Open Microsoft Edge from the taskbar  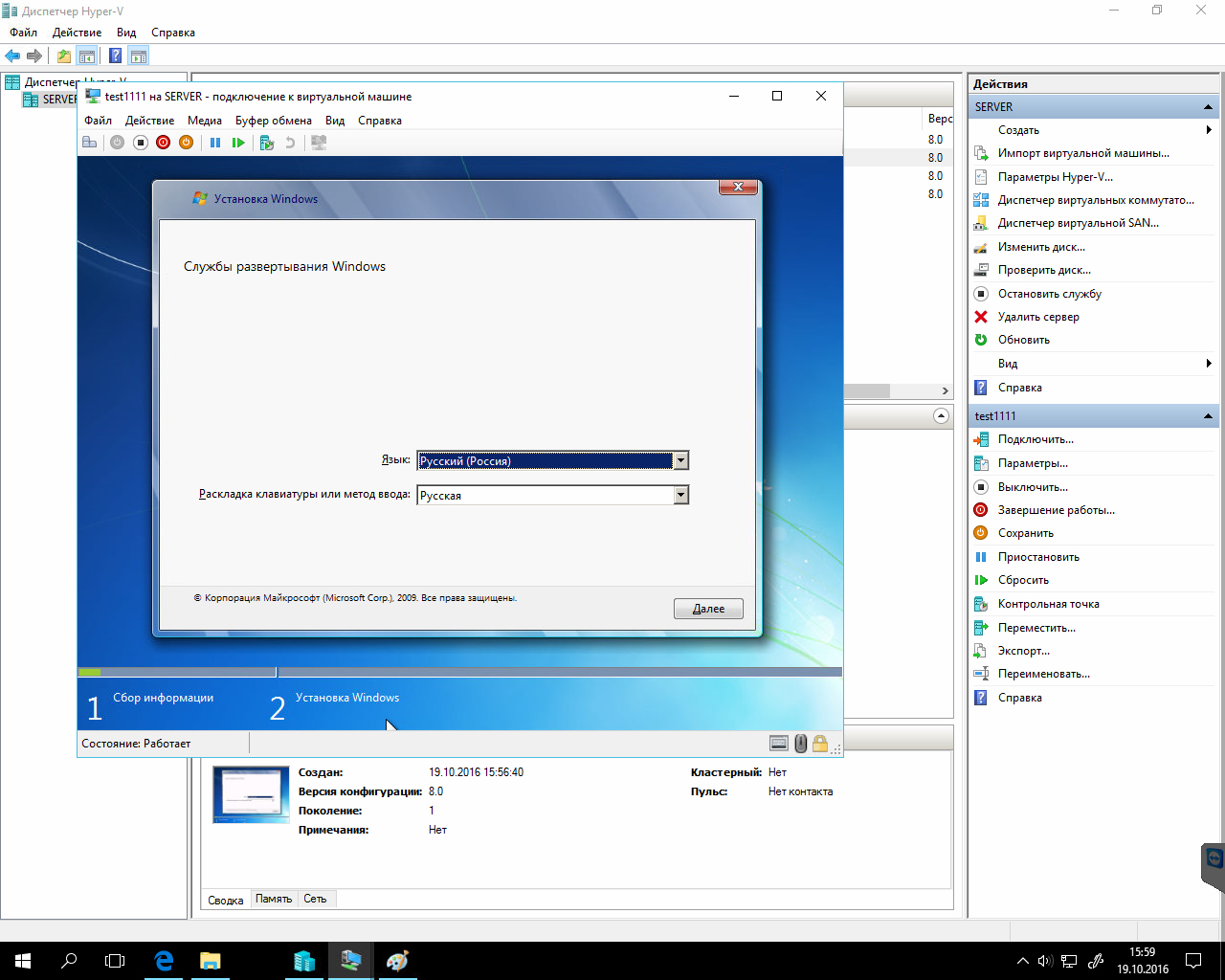tap(164, 960)
